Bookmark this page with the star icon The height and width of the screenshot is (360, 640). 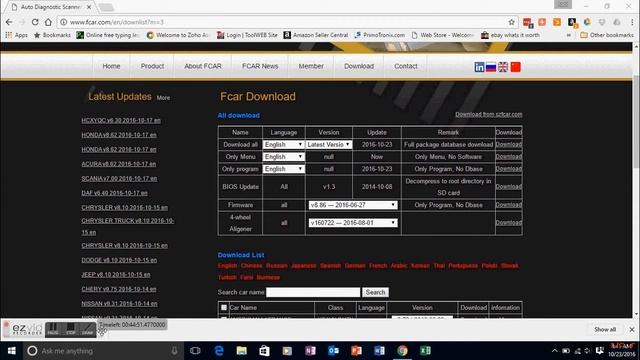coord(511,22)
